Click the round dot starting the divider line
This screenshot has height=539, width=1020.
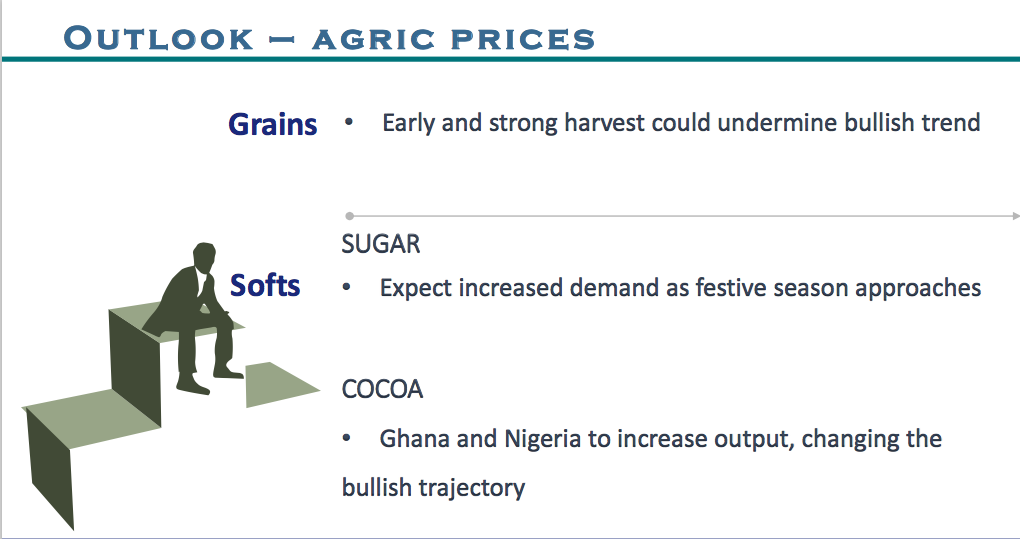[349, 215]
